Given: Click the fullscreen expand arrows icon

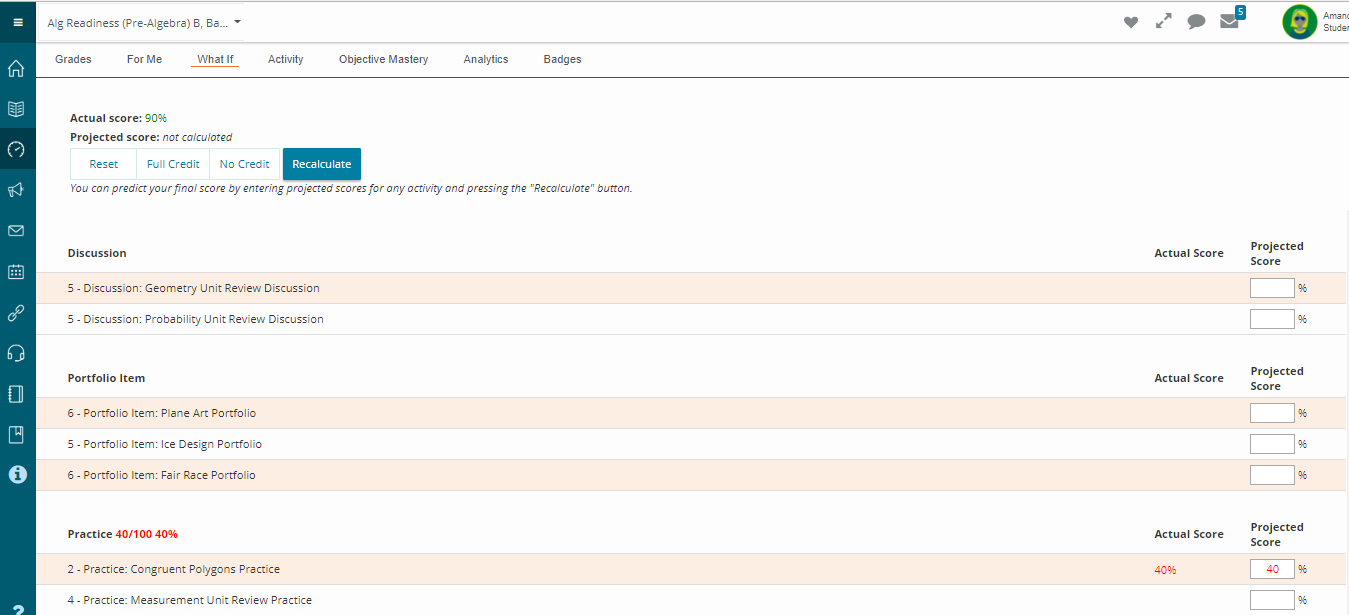Looking at the screenshot, I should click(1163, 21).
